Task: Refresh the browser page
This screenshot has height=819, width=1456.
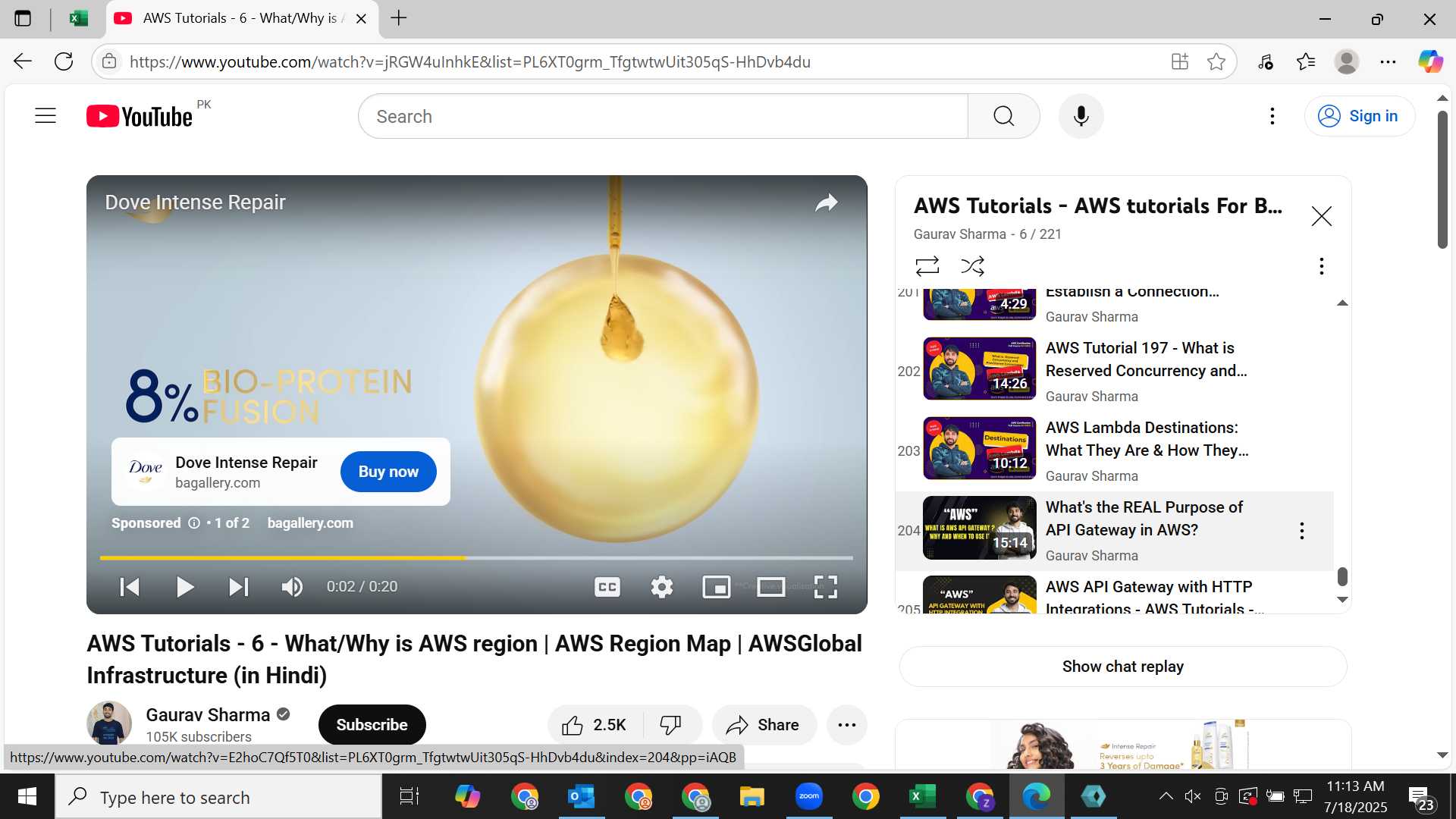Action: coord(64,61)
